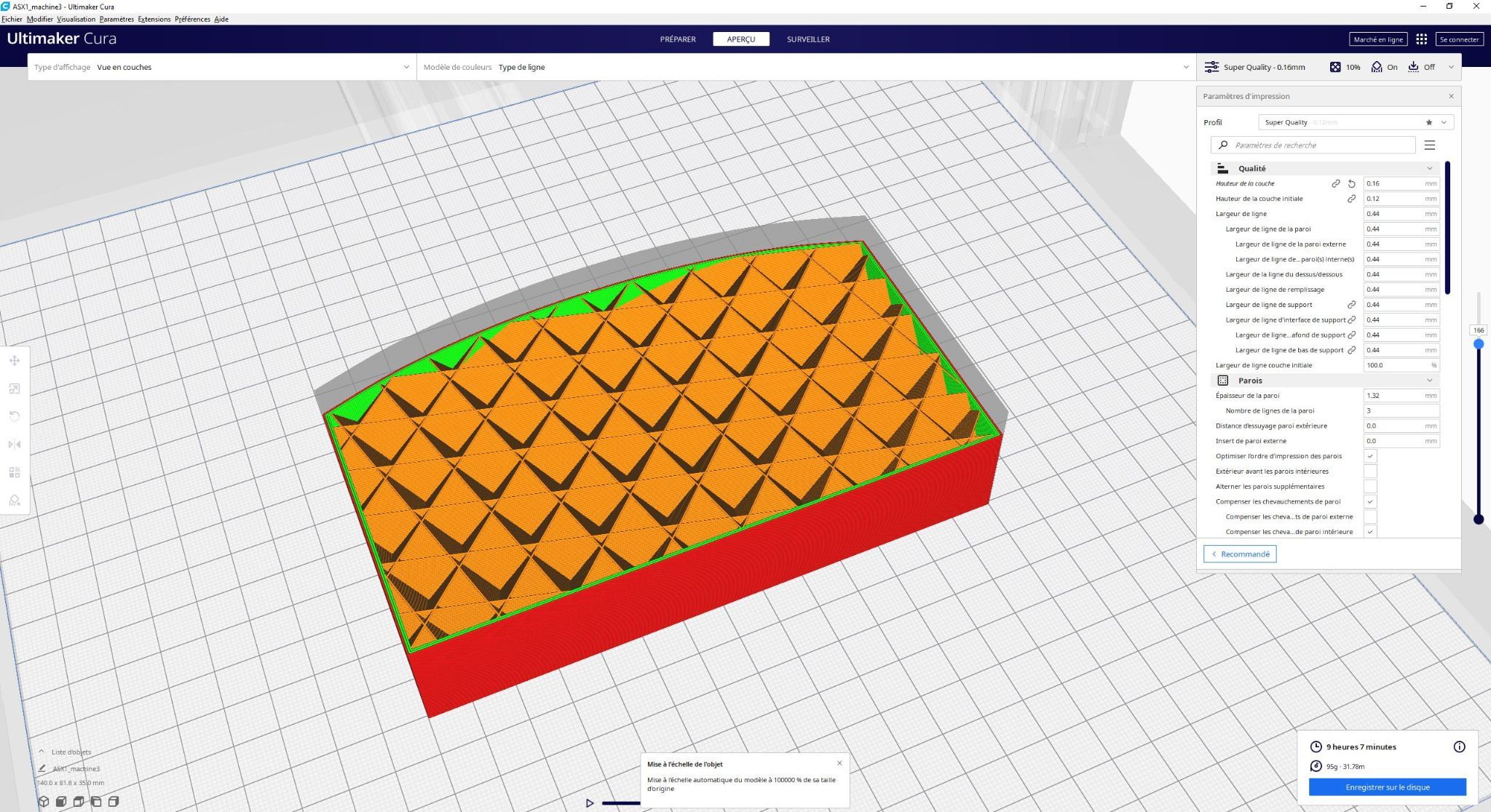Select the Scale tool in left toolbar
This screenshot has width=1491, height=812.
[x=15, y=389]
